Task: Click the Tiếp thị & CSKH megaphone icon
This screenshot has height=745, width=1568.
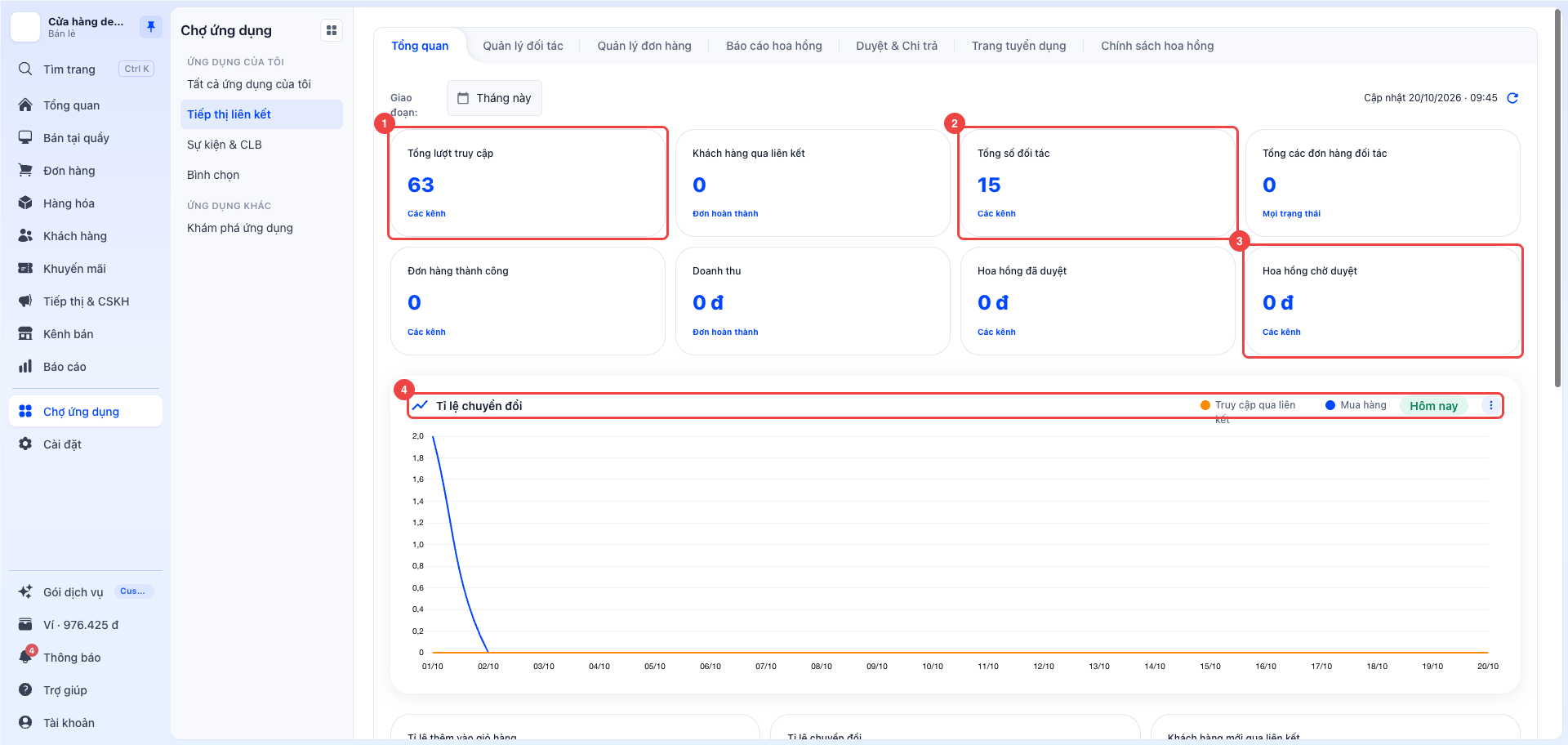Action: pyautogui.click(x=25, y=301)
